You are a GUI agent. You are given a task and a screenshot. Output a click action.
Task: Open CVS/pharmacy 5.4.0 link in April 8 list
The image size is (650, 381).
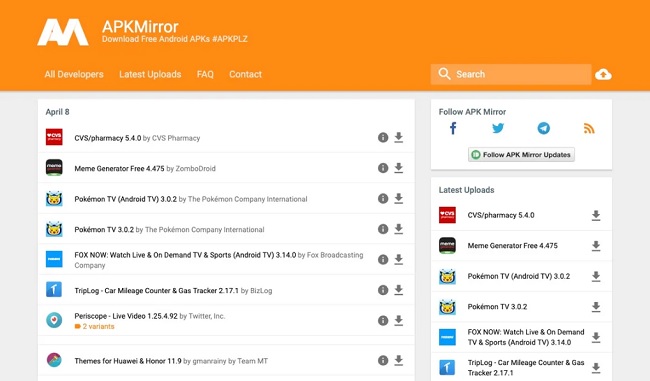point(108,138)
